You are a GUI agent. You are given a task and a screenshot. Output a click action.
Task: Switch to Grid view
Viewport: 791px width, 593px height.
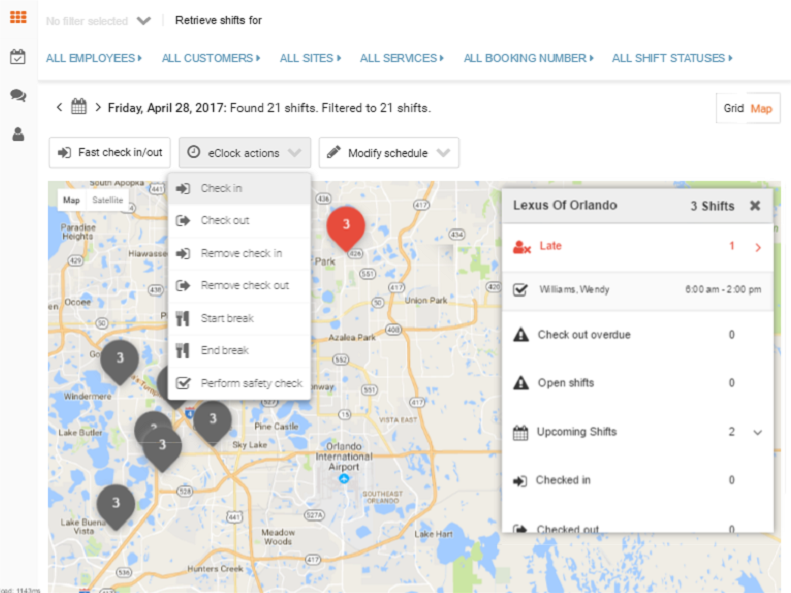pos(733,108)
